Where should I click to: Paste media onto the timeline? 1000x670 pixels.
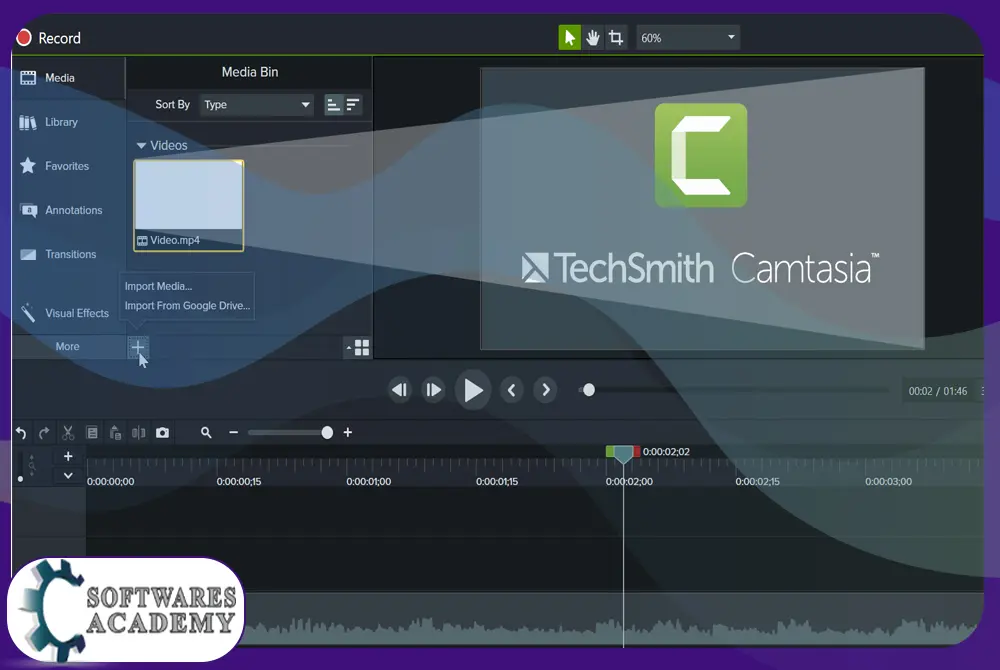[x=115, y=433]
